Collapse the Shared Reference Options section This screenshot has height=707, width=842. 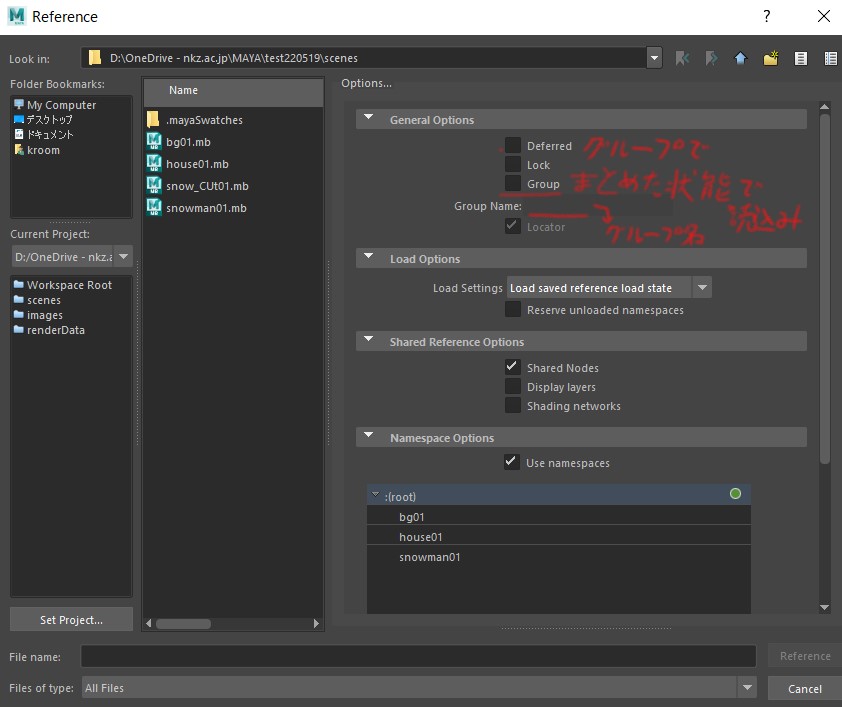(368, 339)
